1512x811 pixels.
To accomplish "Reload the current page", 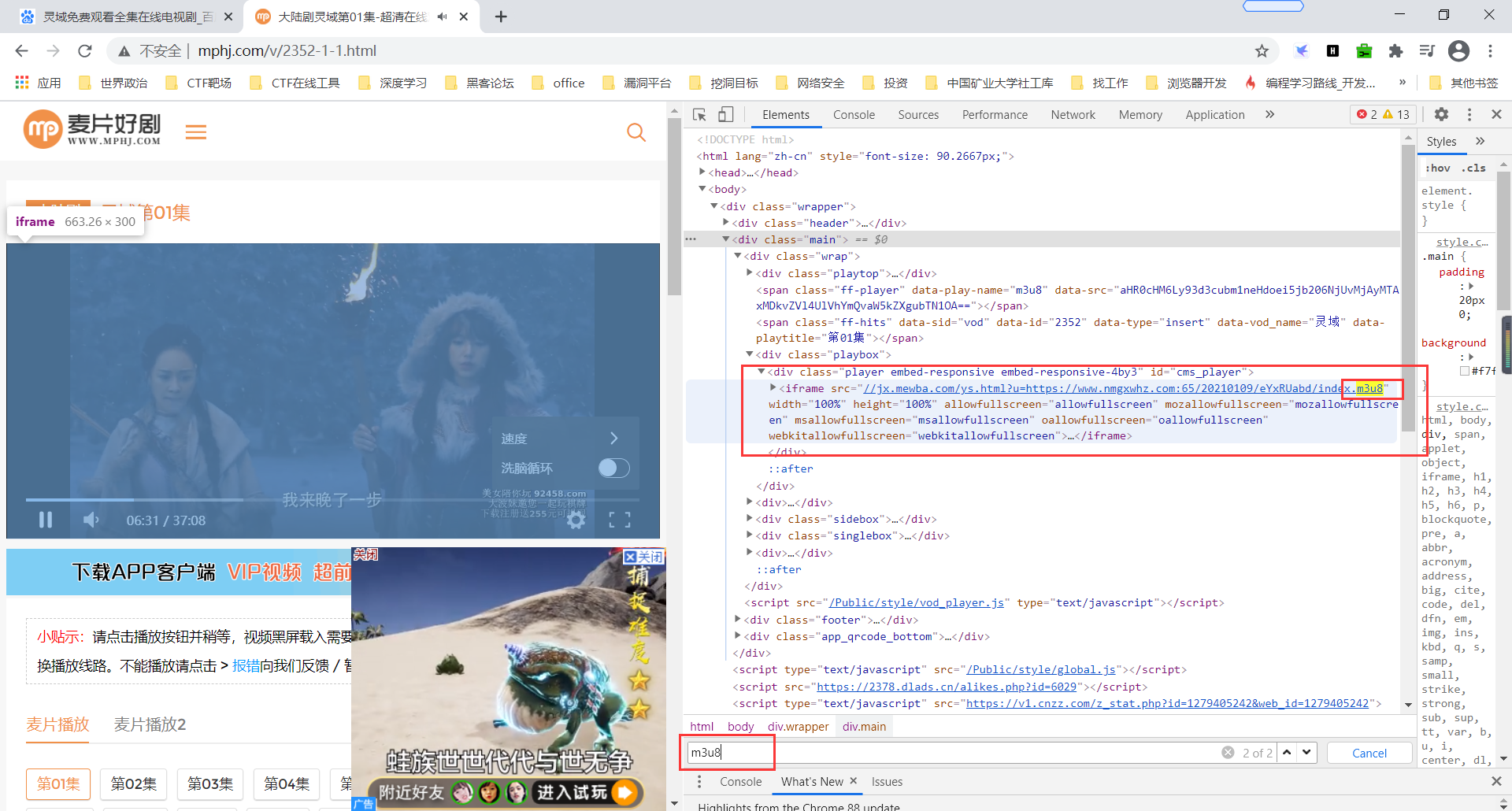I will [x=85, y=51].
